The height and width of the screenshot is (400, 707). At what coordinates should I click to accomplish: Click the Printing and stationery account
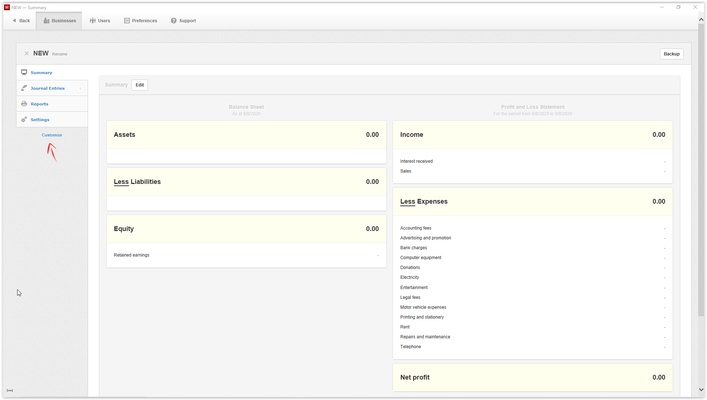(422, 317)
